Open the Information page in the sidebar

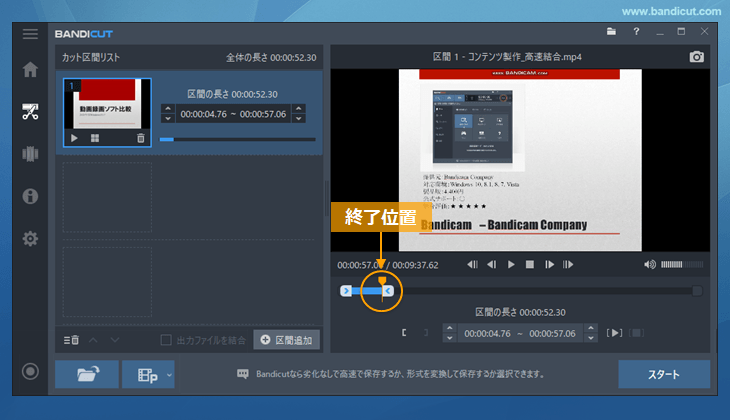tap(30, 196)
